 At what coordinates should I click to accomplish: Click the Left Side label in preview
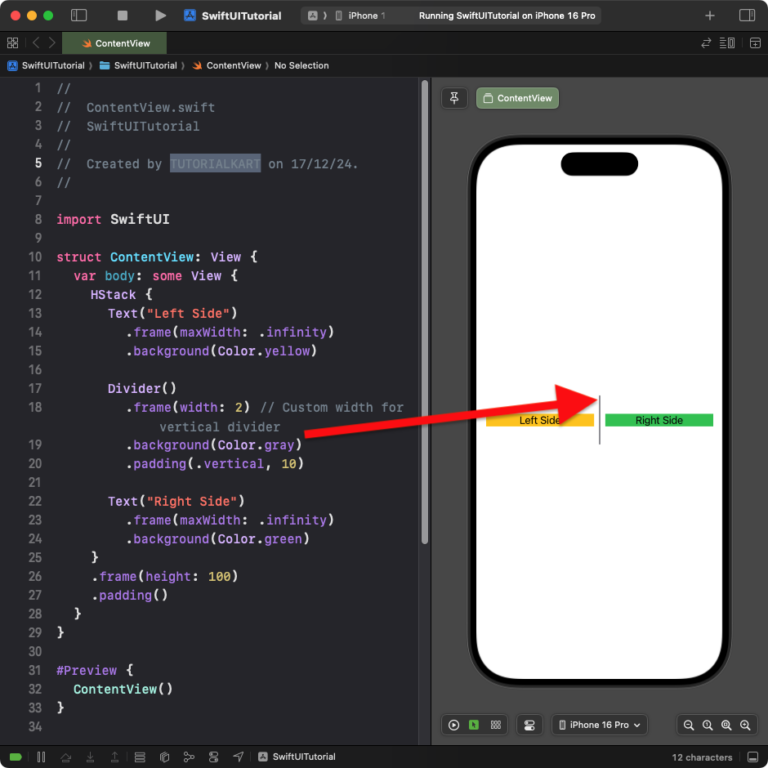(x=539, y=420)
